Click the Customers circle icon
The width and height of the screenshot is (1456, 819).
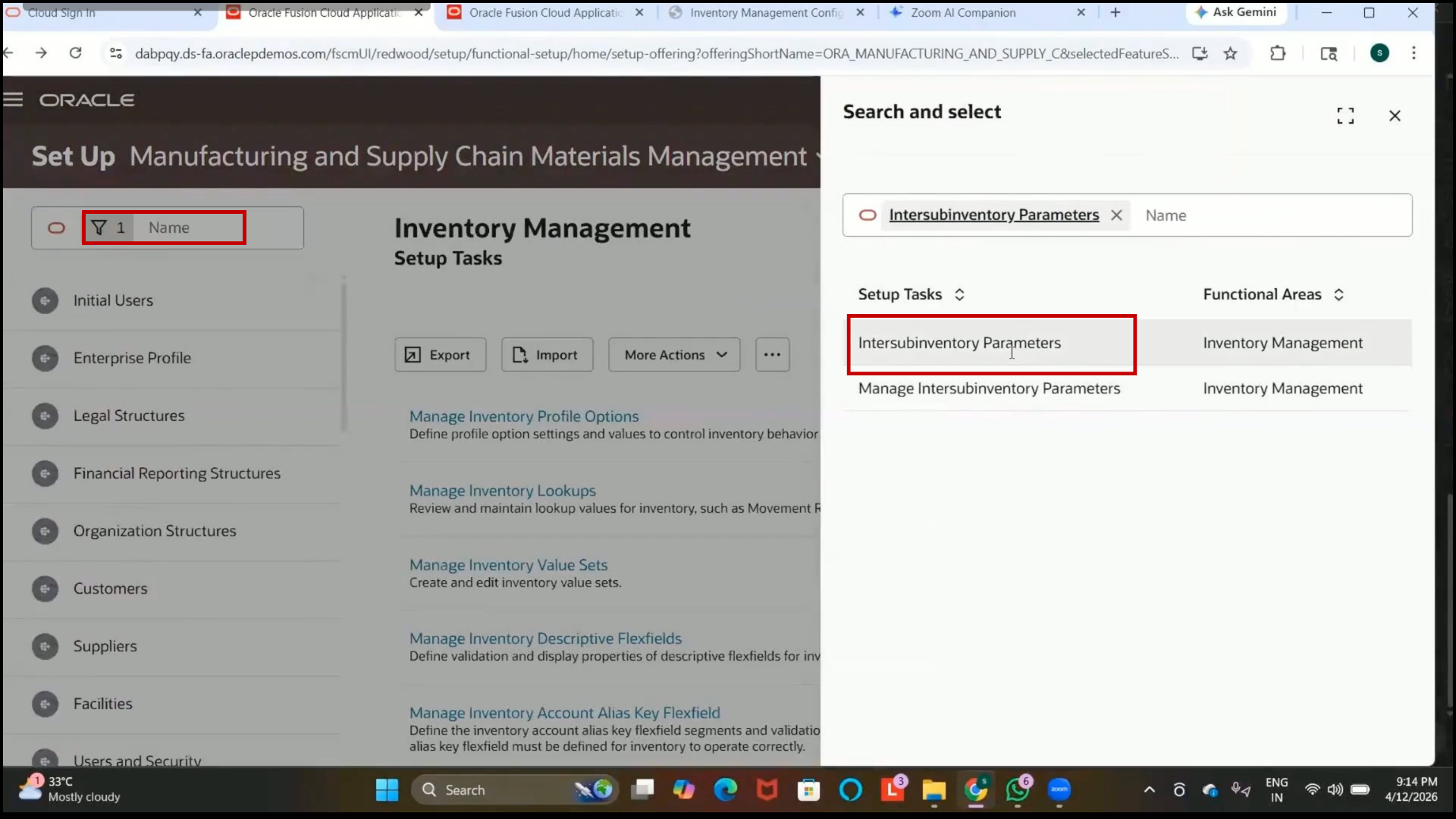click(x=45, y=588)
